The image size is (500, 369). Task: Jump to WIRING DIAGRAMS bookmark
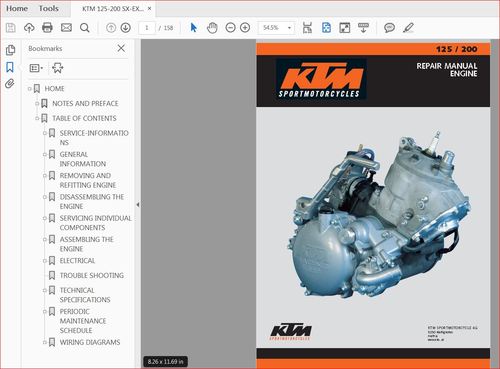90,342
